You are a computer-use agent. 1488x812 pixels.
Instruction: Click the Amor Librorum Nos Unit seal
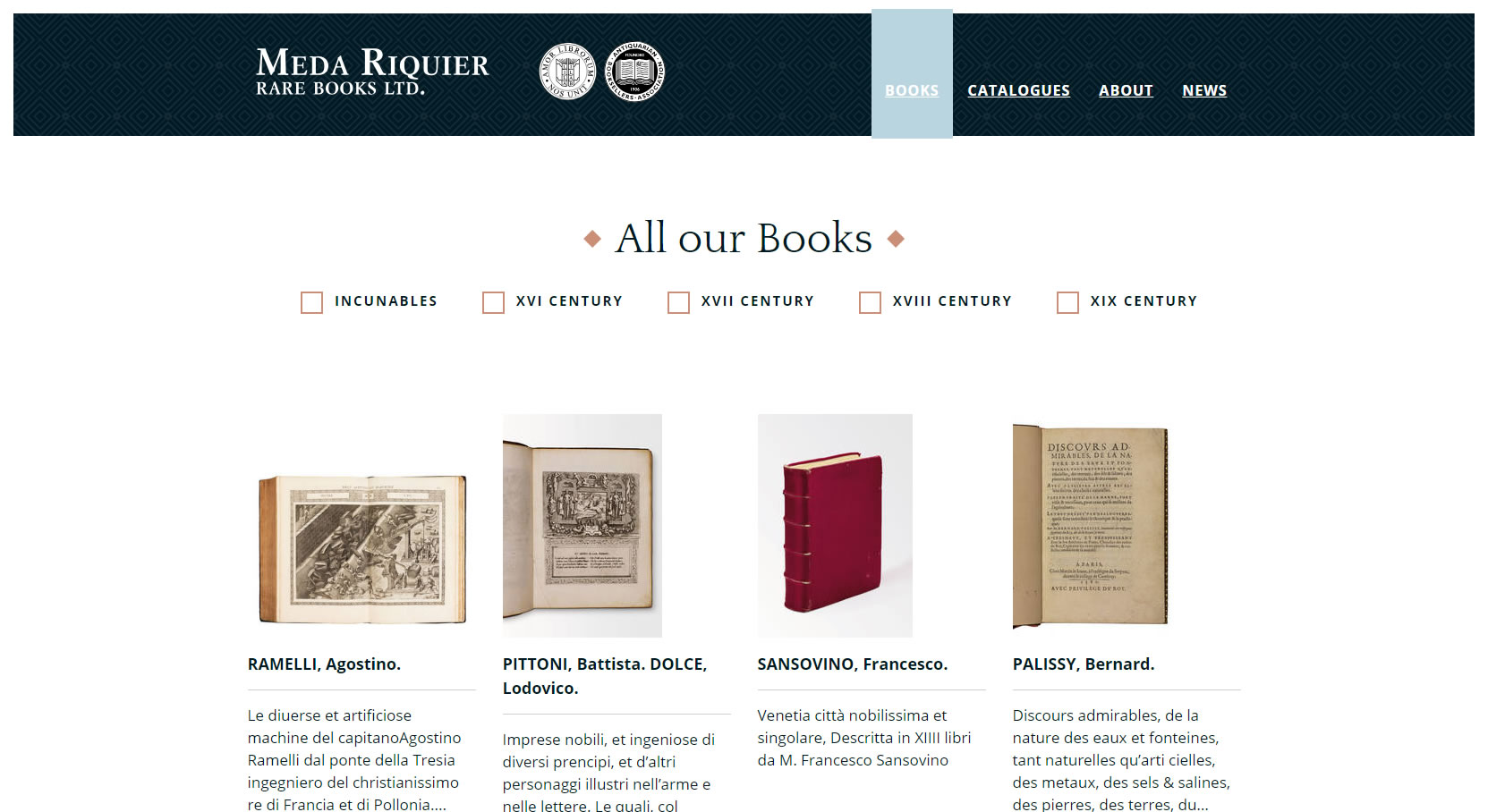pos(567,72)
